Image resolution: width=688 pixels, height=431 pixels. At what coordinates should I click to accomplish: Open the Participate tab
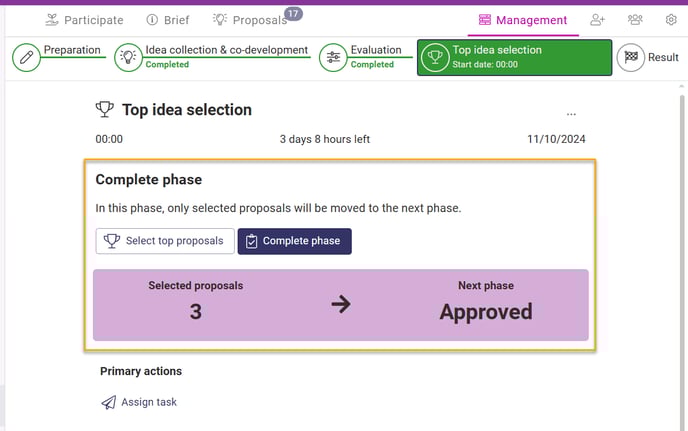coord(84,20)
